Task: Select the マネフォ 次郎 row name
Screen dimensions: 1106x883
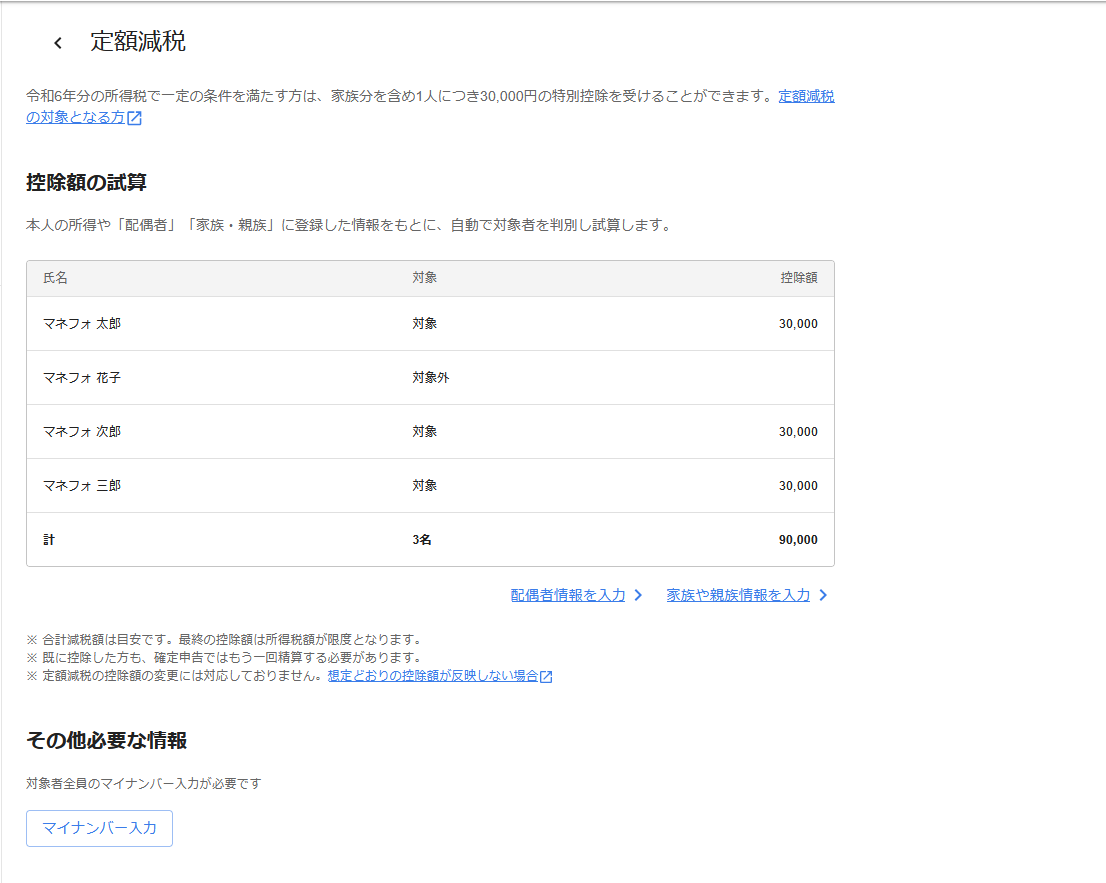Action: pyautogui.click(x=82, y=432)
